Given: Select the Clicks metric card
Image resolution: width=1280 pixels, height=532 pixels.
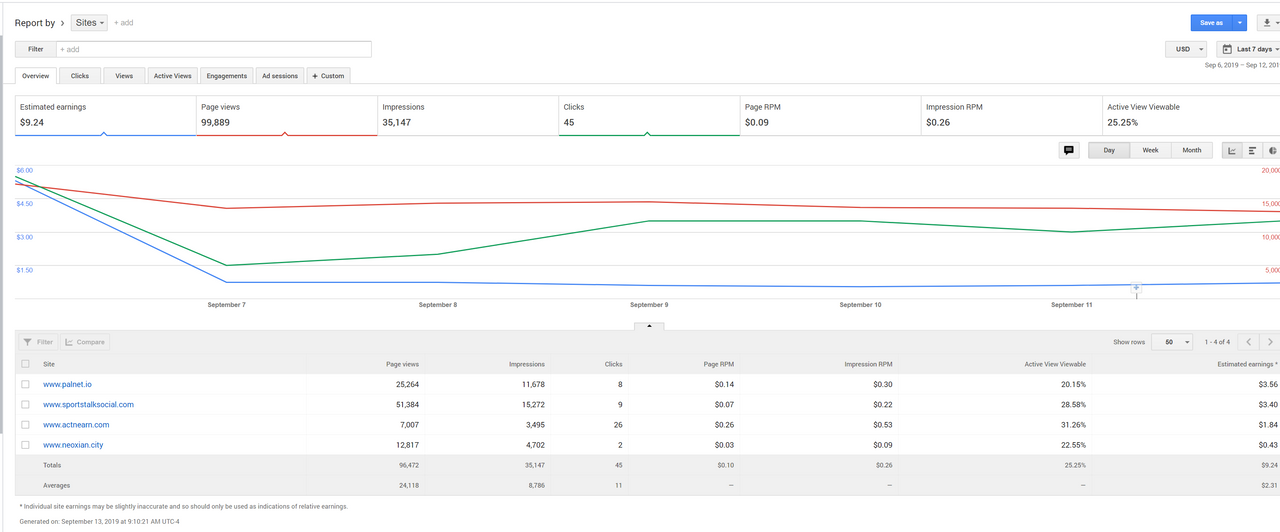Looking at the screenshot, I should pos(649,115).
